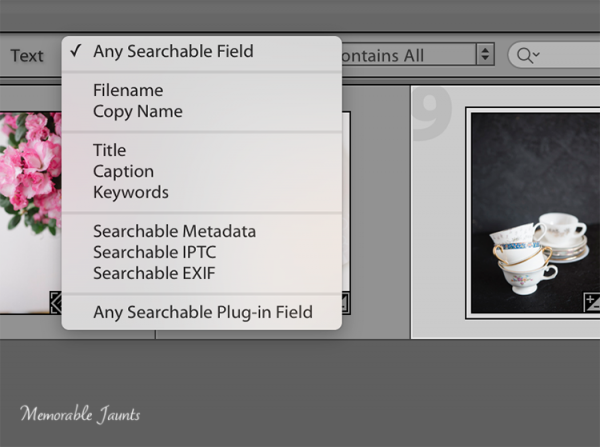Pick the Caption search field
Viewport: 600px width, 447px height.
tap(121, 171)
